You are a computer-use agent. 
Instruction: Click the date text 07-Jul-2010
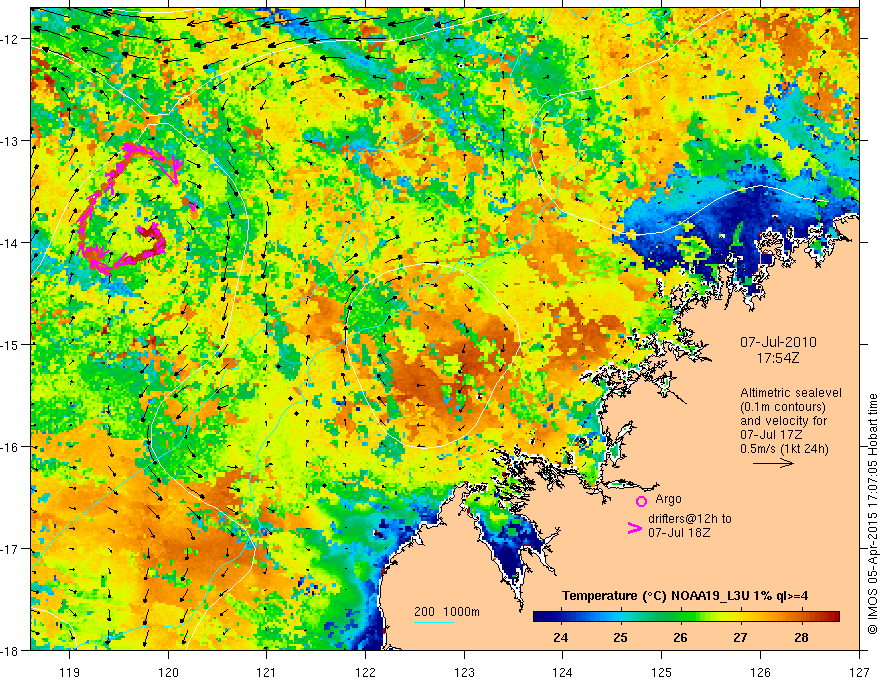coord(778,342)
